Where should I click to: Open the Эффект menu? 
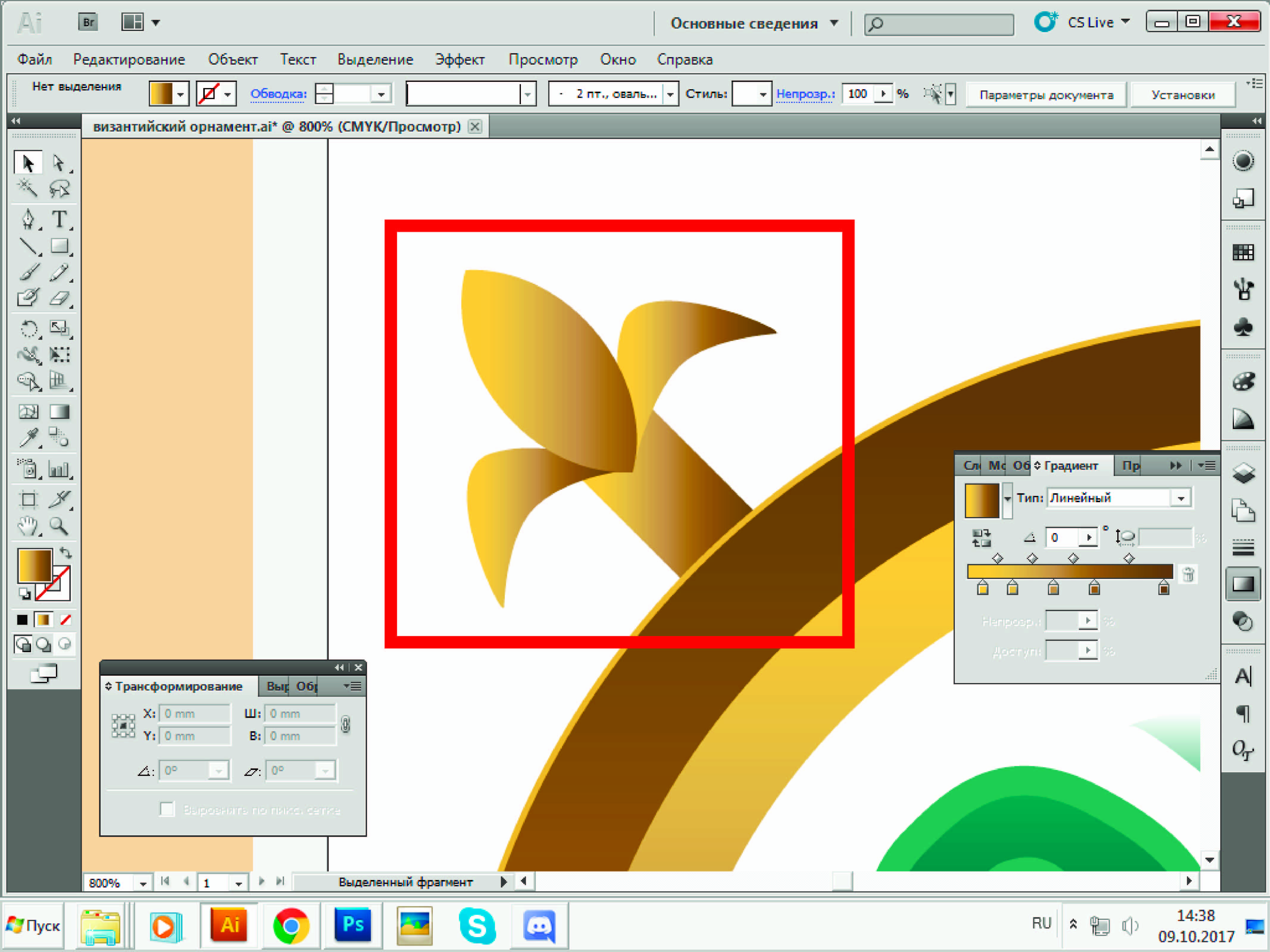pos(459,60)
